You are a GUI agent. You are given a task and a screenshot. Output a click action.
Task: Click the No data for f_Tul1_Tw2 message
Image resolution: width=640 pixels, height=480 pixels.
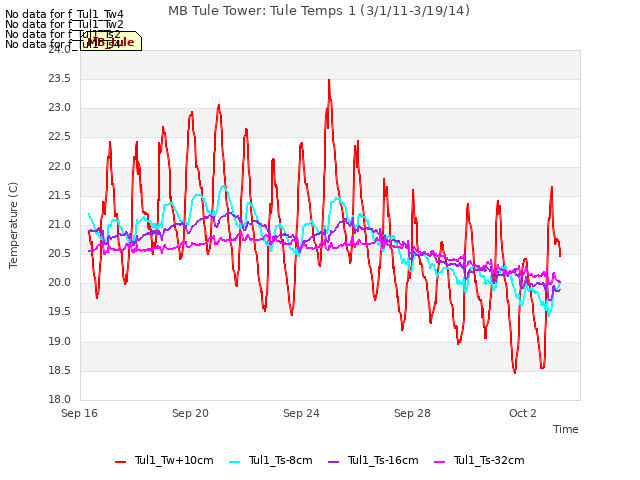coord(64,24)
